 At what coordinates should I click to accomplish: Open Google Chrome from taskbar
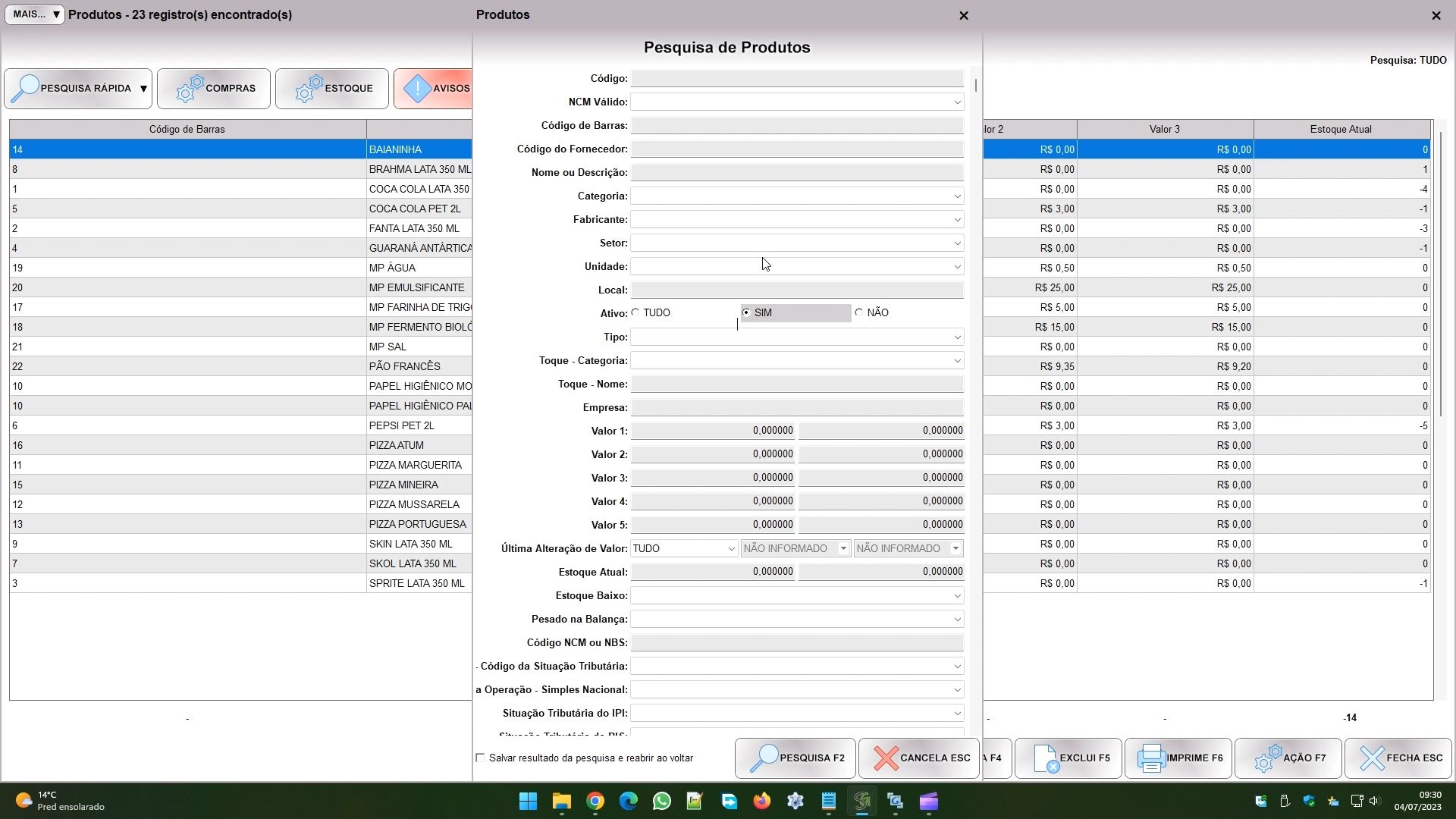[x=595, y=801]
